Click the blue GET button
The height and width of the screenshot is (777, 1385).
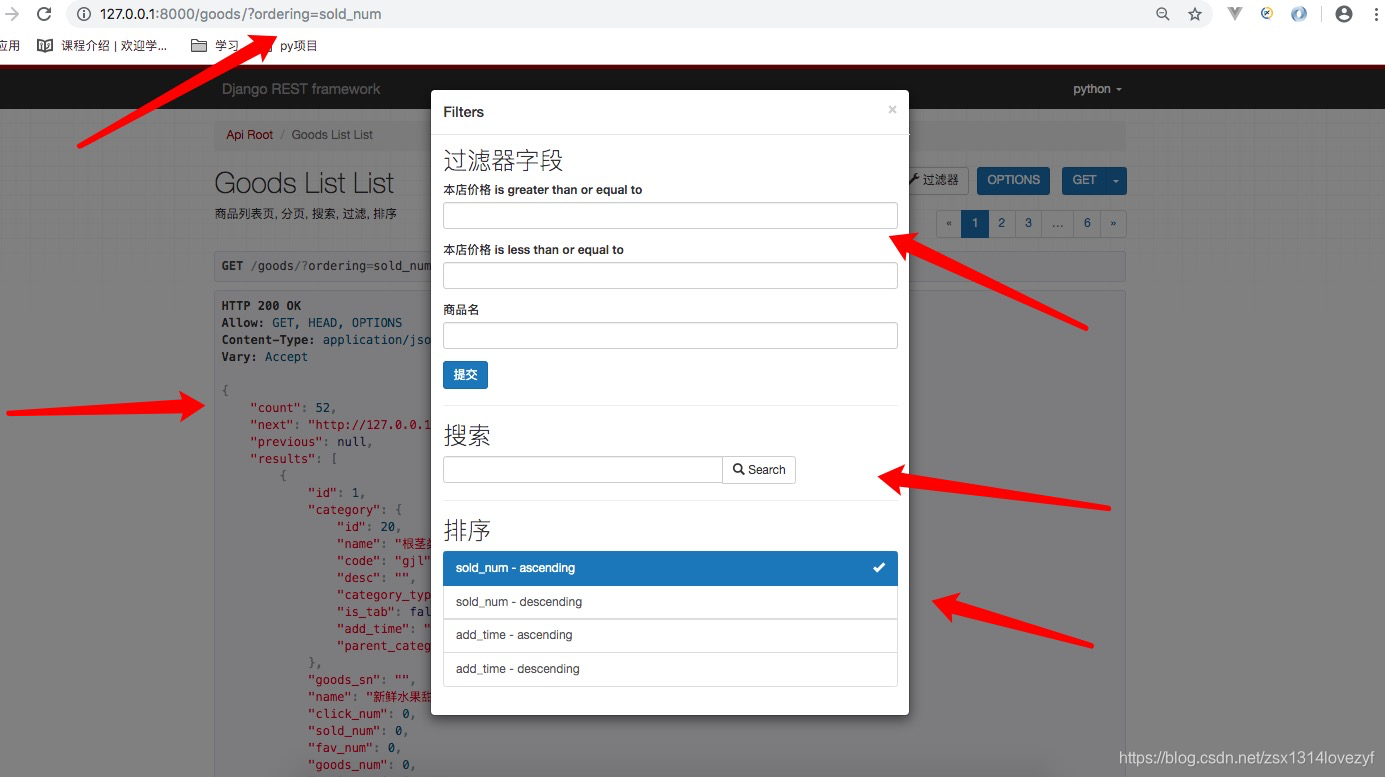point(1084,180)
